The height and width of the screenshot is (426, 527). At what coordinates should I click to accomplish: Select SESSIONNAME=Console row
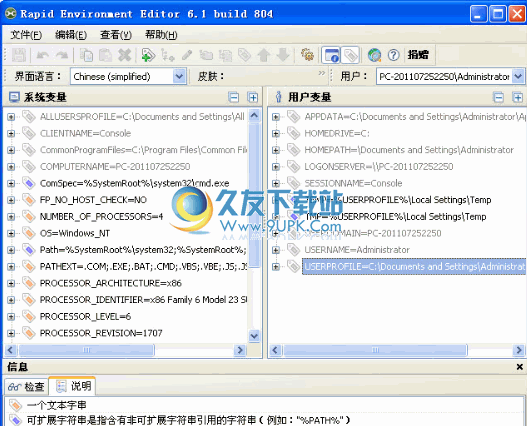pos(353,184)
